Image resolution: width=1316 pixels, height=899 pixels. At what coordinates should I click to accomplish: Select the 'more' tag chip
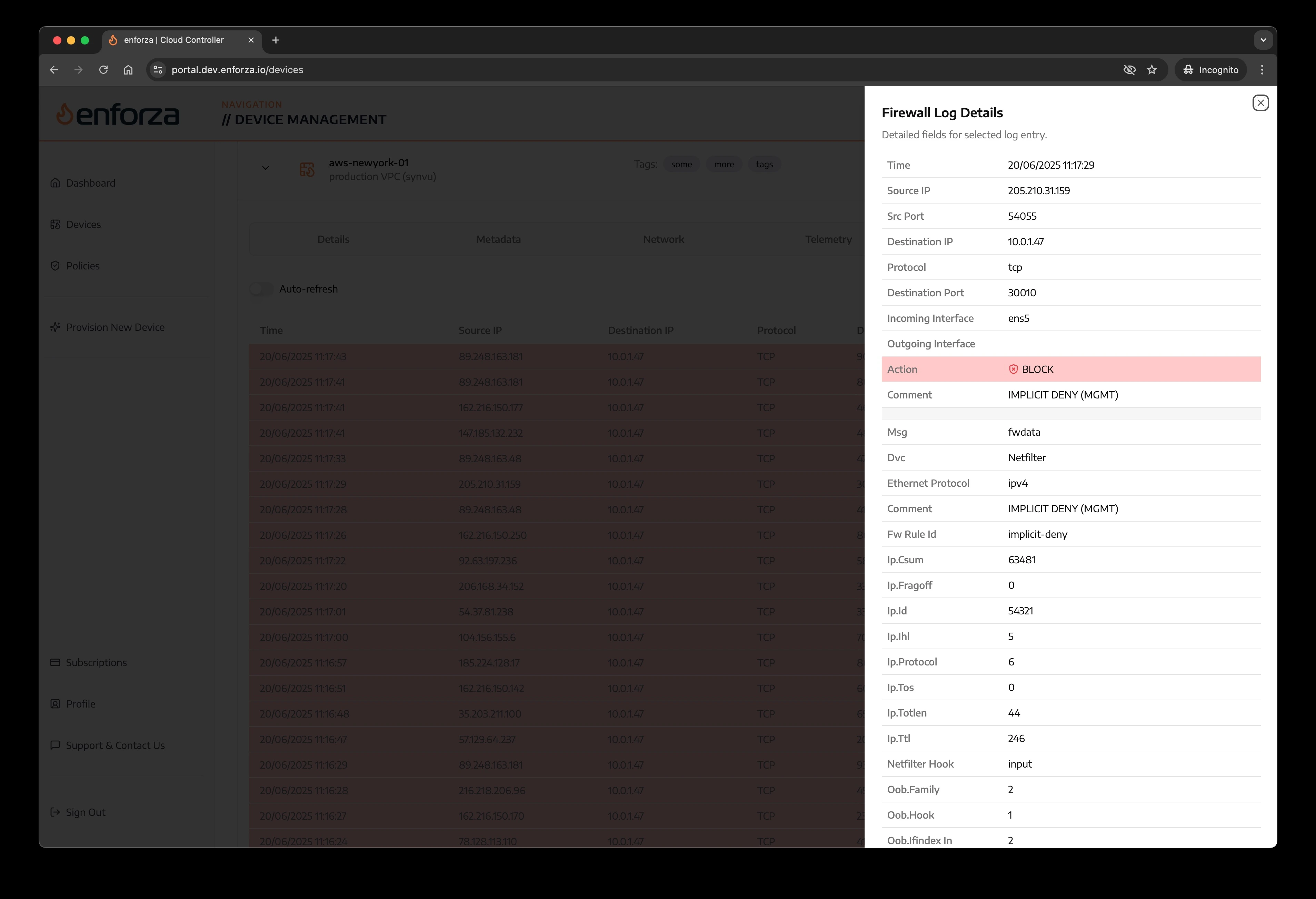coord(724,164)
